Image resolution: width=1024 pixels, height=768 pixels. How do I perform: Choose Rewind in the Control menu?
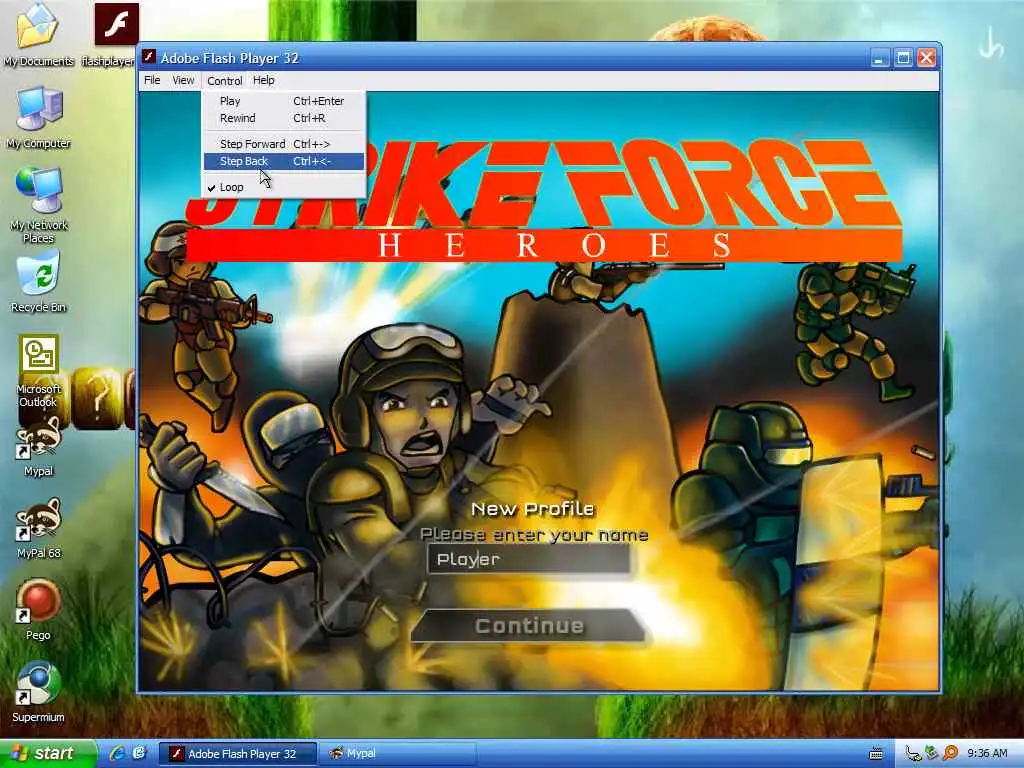click(283, 118)
